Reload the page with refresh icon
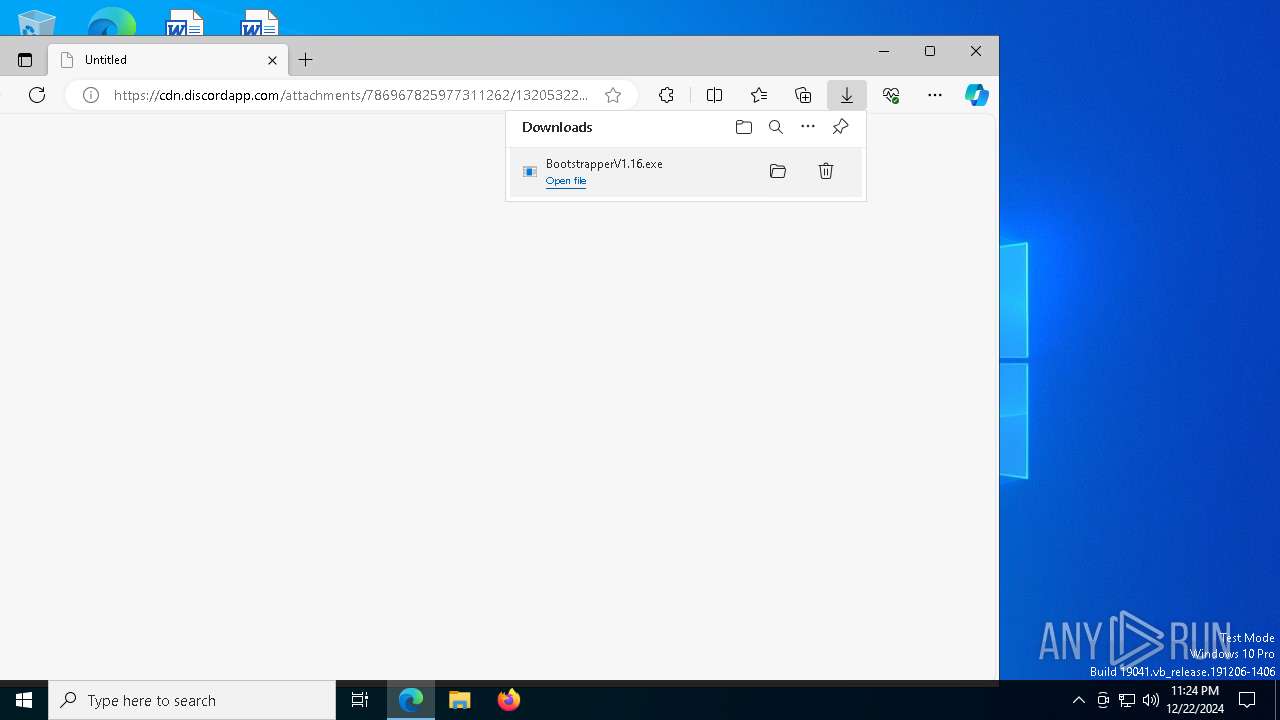 (x=37, y=95)
